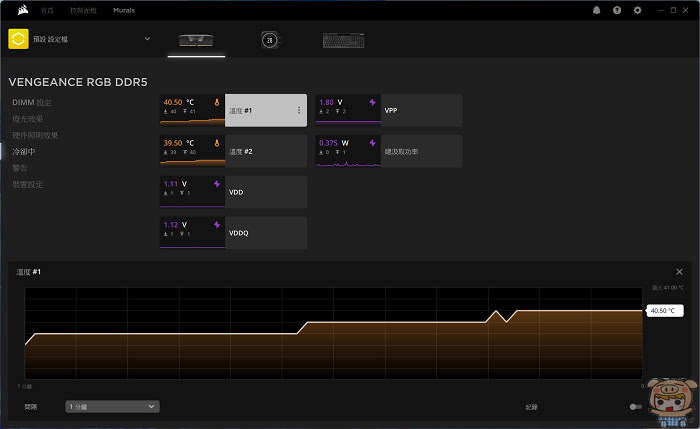The width and height of the screenshot is (700, 429).
Task: Click the VDD lightning bolt icon
Action: click(x=217, y=184)
